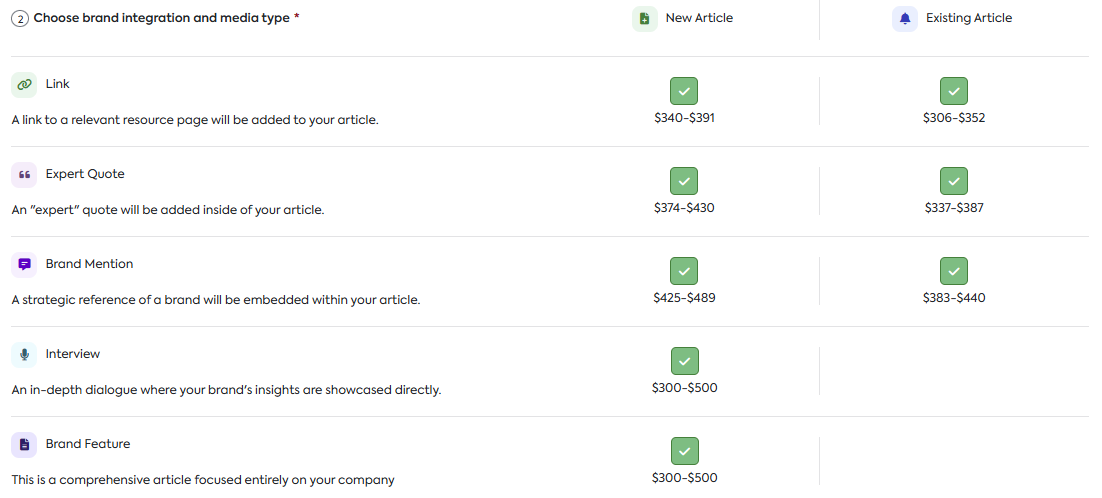Toggle Expert Quote checkbox under Existing Article
Image resolution: width=1102 pixels, height=498 pixels.
pyautogui.click(x=954, y=181)
